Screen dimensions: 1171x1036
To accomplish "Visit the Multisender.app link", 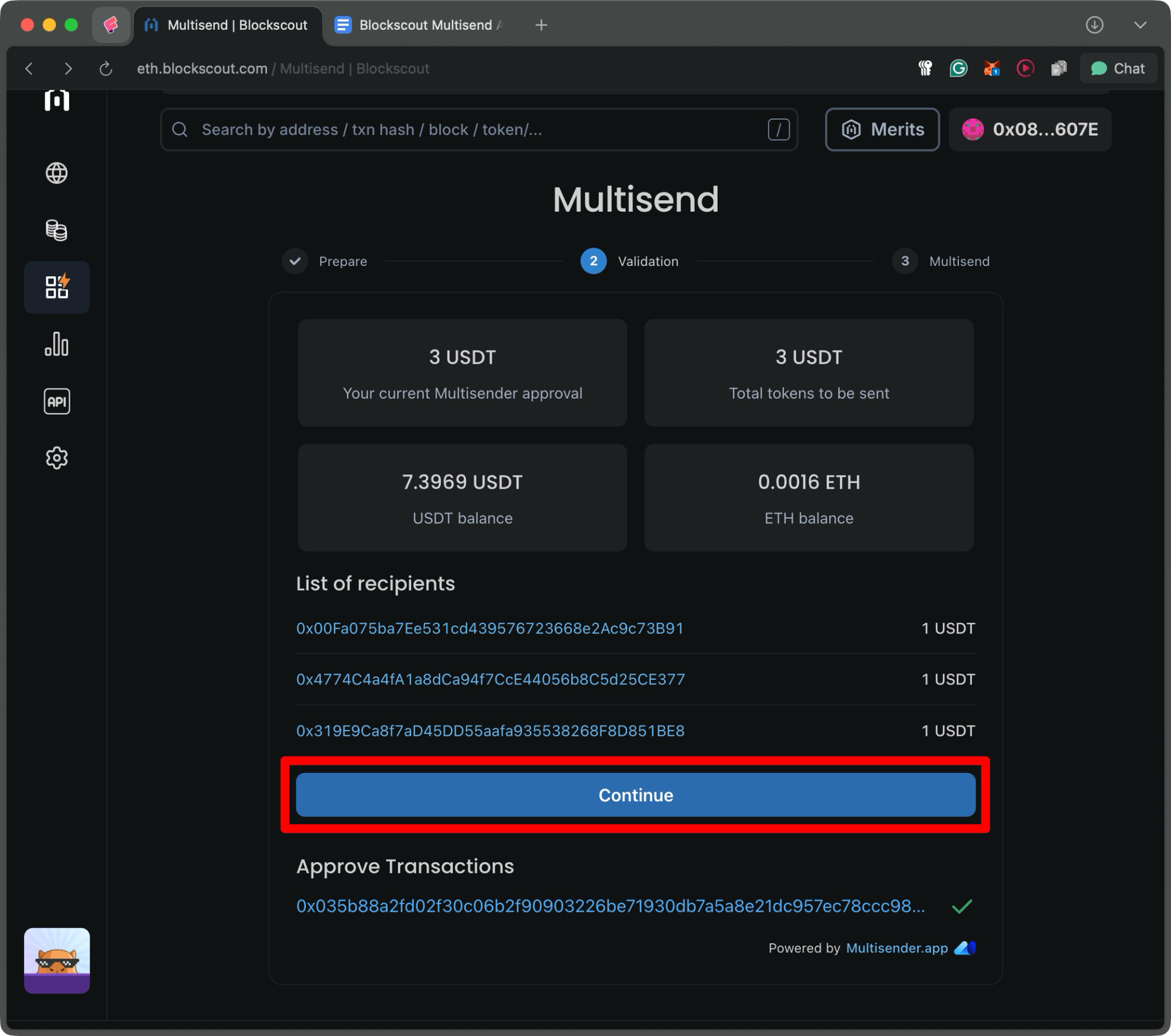I will [x=896, y=948].
